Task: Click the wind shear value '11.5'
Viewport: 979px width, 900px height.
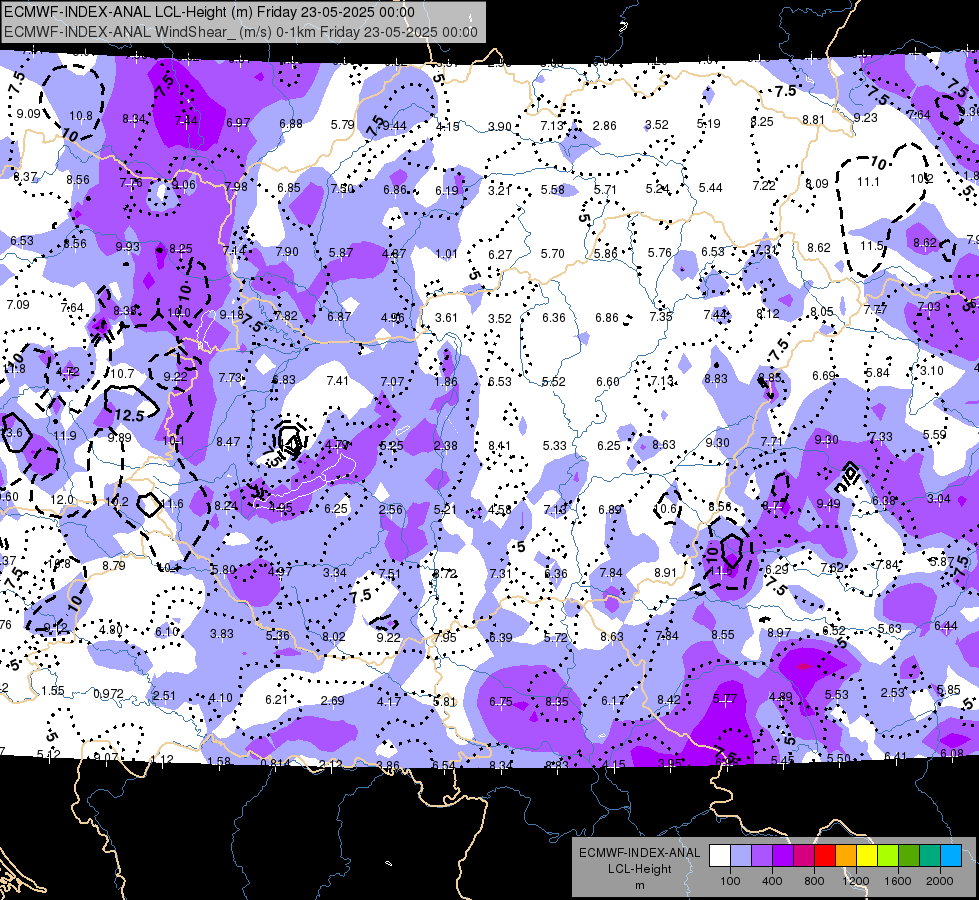Action: click(x=871, y=246)
